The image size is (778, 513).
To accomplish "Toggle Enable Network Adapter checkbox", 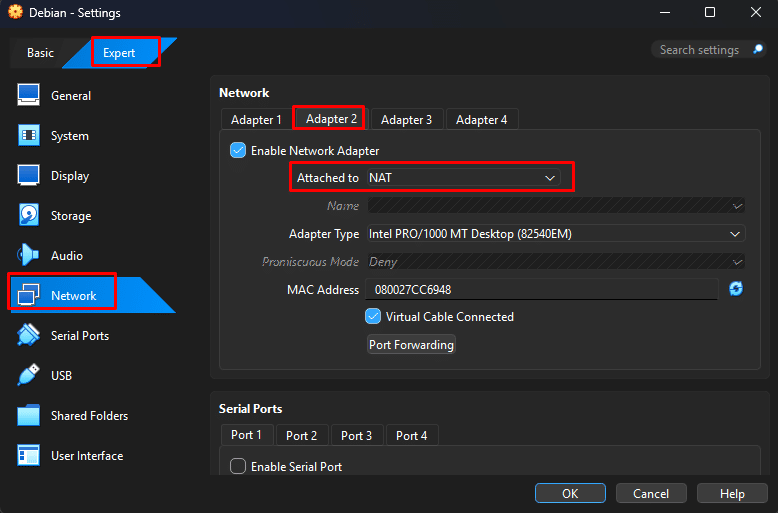I will pyautogui.click(x=238, y=150).
